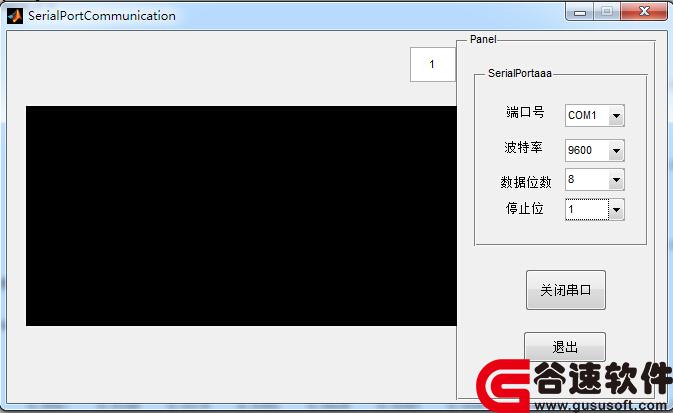Click the 波特率 label

pos(524,147)
